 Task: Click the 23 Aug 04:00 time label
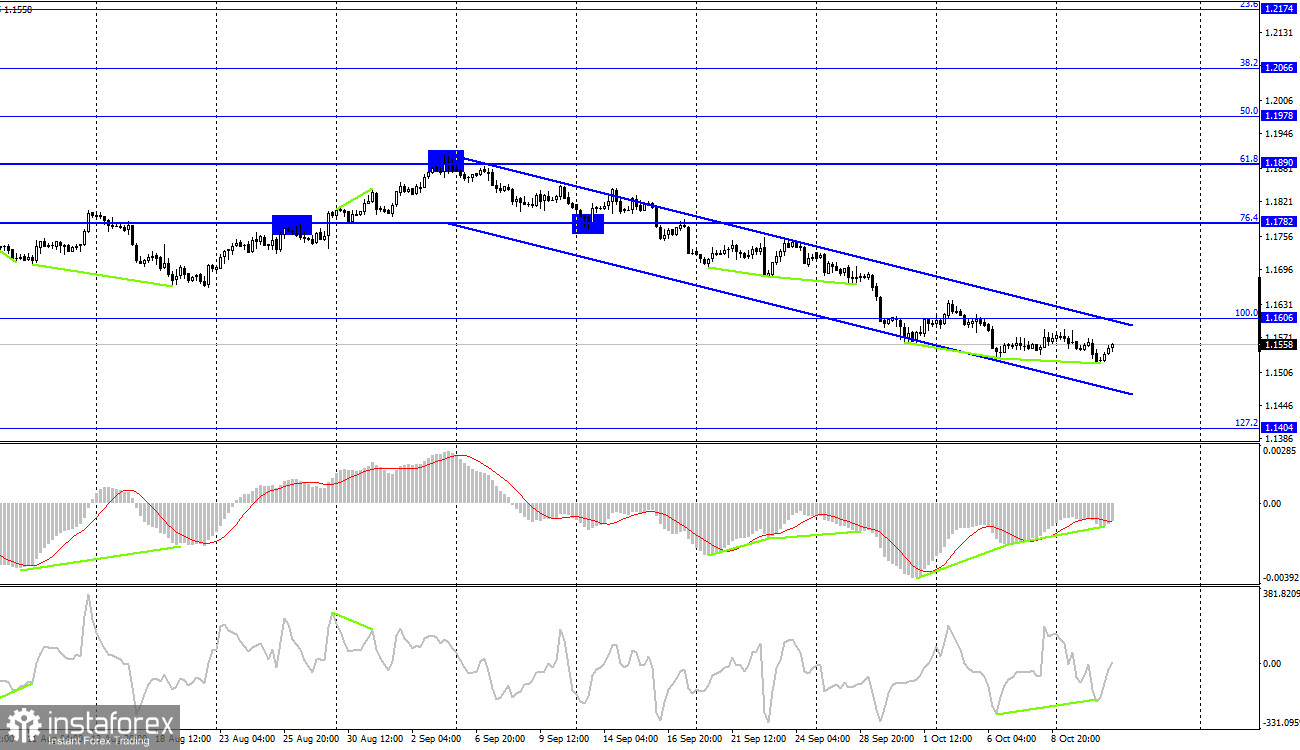tap(246, 740)
